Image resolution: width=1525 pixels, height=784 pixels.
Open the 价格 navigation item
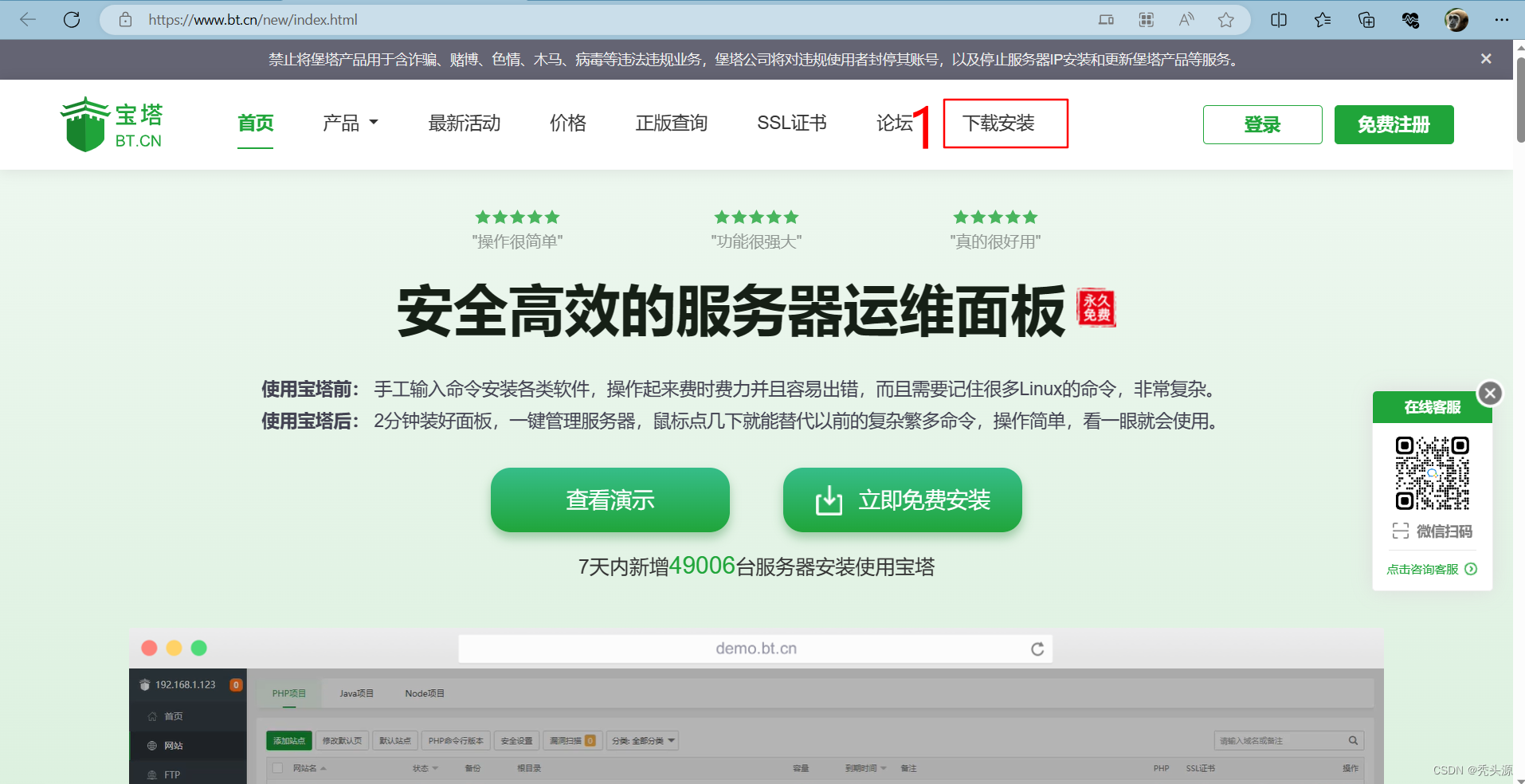coord(568,123)
